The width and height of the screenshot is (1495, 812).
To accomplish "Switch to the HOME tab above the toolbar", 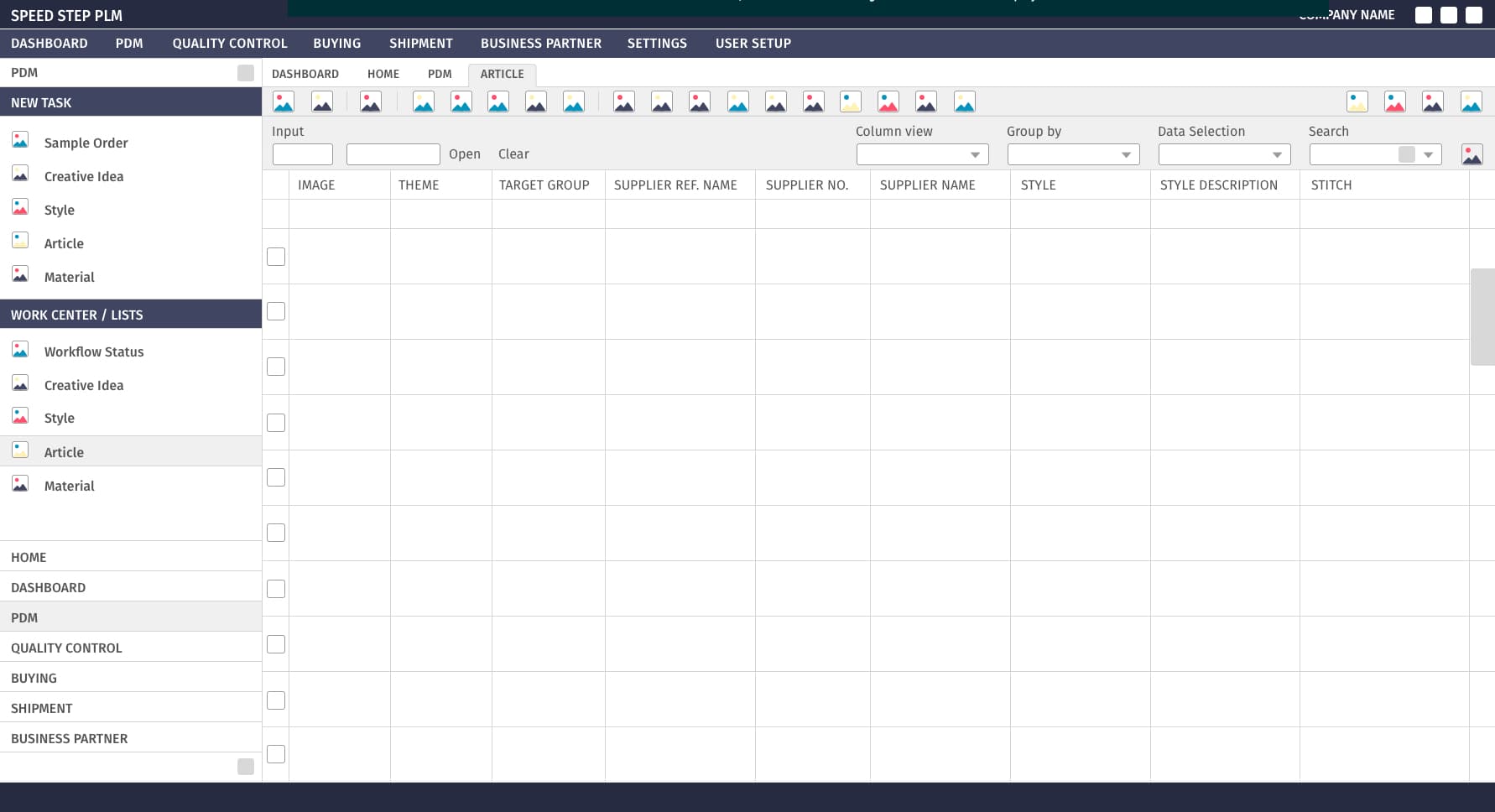I will (383, 74).
